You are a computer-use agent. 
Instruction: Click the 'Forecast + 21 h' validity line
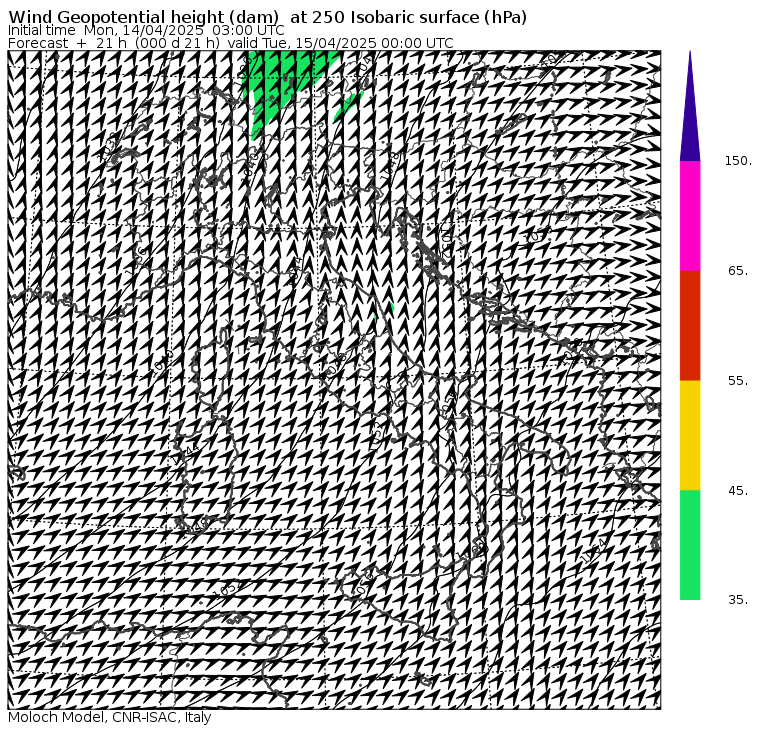click(231, 43)
